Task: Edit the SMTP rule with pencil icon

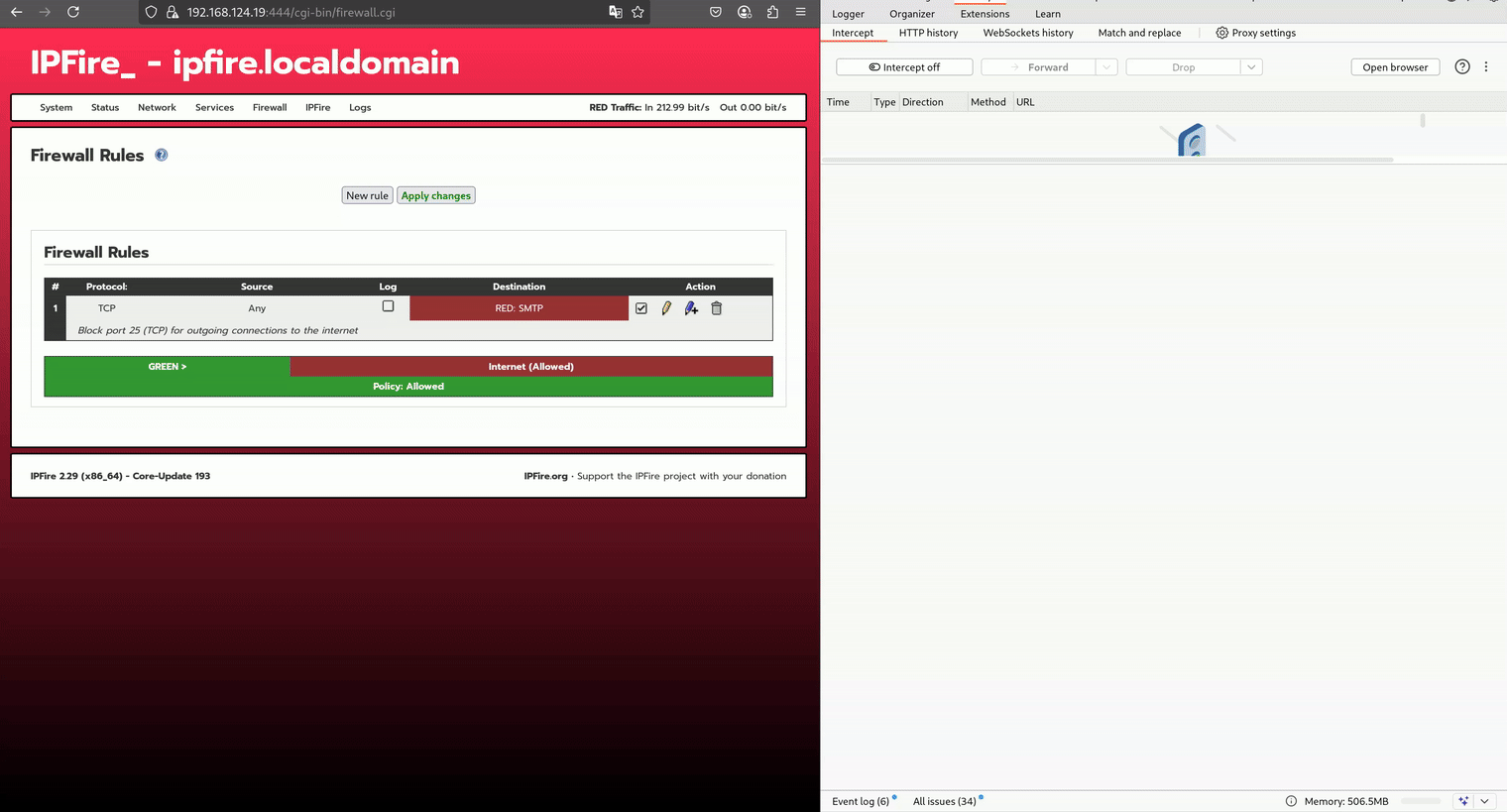Action: [x=666, y=308]
